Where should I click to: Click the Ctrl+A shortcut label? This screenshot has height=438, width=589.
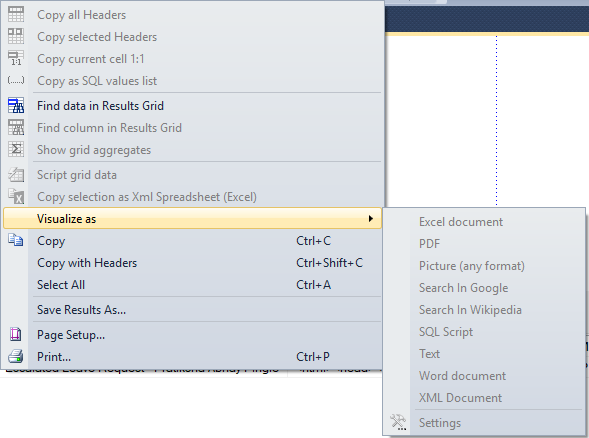[x=313, y=284]
